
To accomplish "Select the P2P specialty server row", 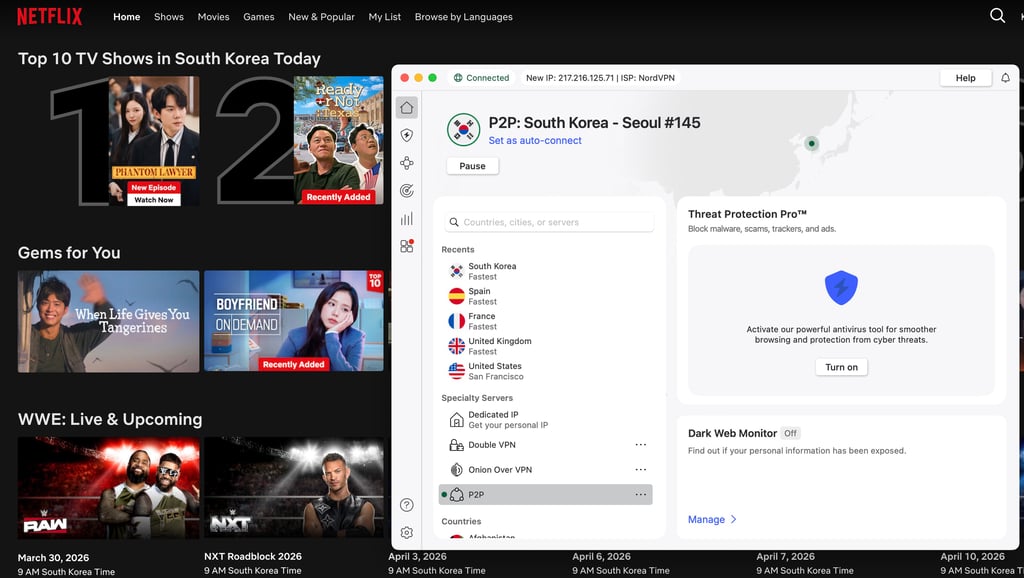I will (x=545, y=494).
